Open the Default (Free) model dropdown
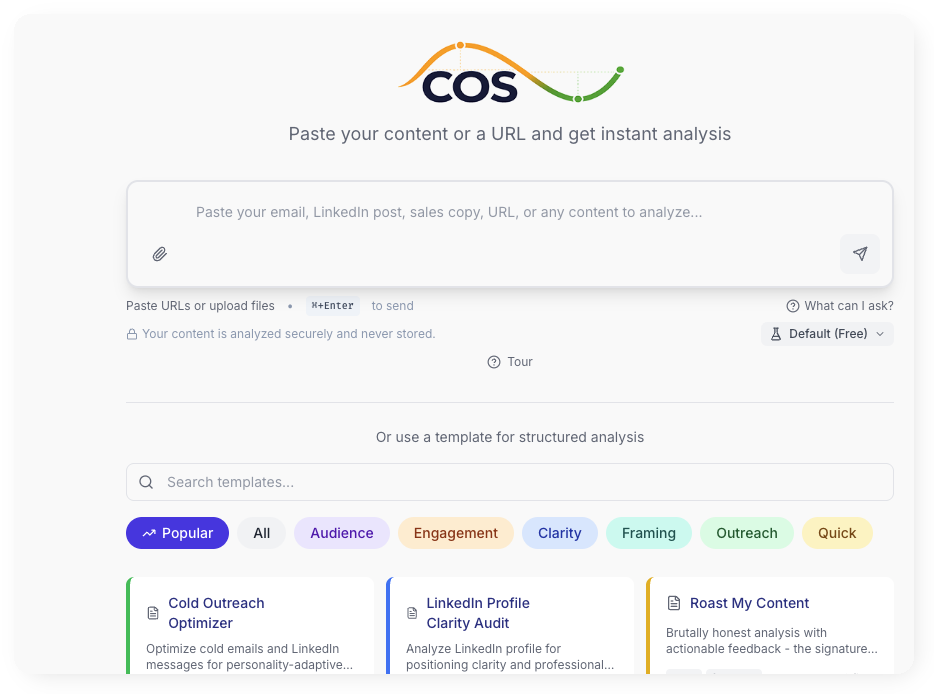The width and height of the screenshot is (934, 694). (x=827, y=333)
